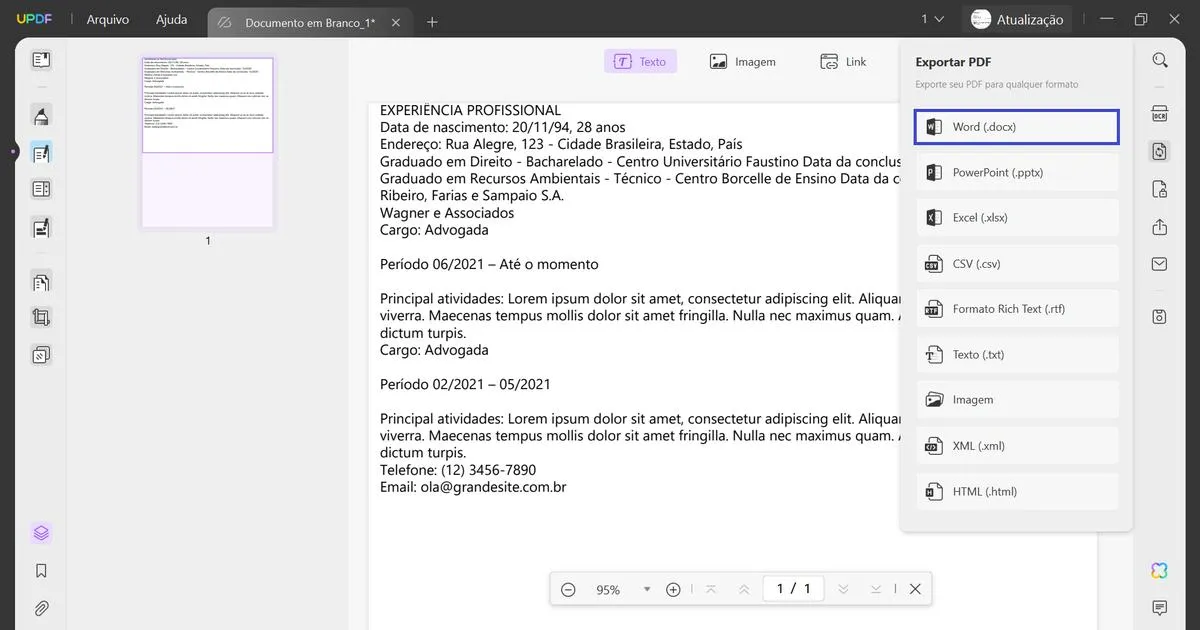Screen dimensions: 1200x630
Task: Open the Organize Pages tool
Action: (40, 281)
